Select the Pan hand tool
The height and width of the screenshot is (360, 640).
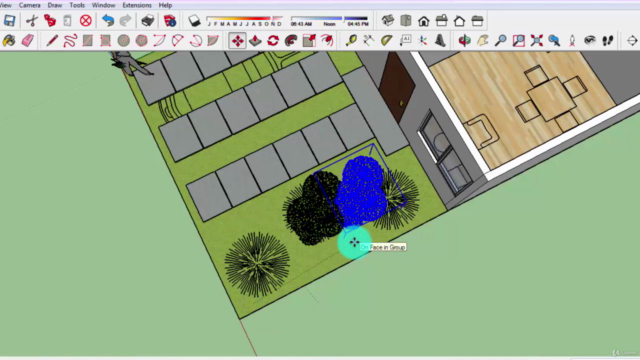482,41
